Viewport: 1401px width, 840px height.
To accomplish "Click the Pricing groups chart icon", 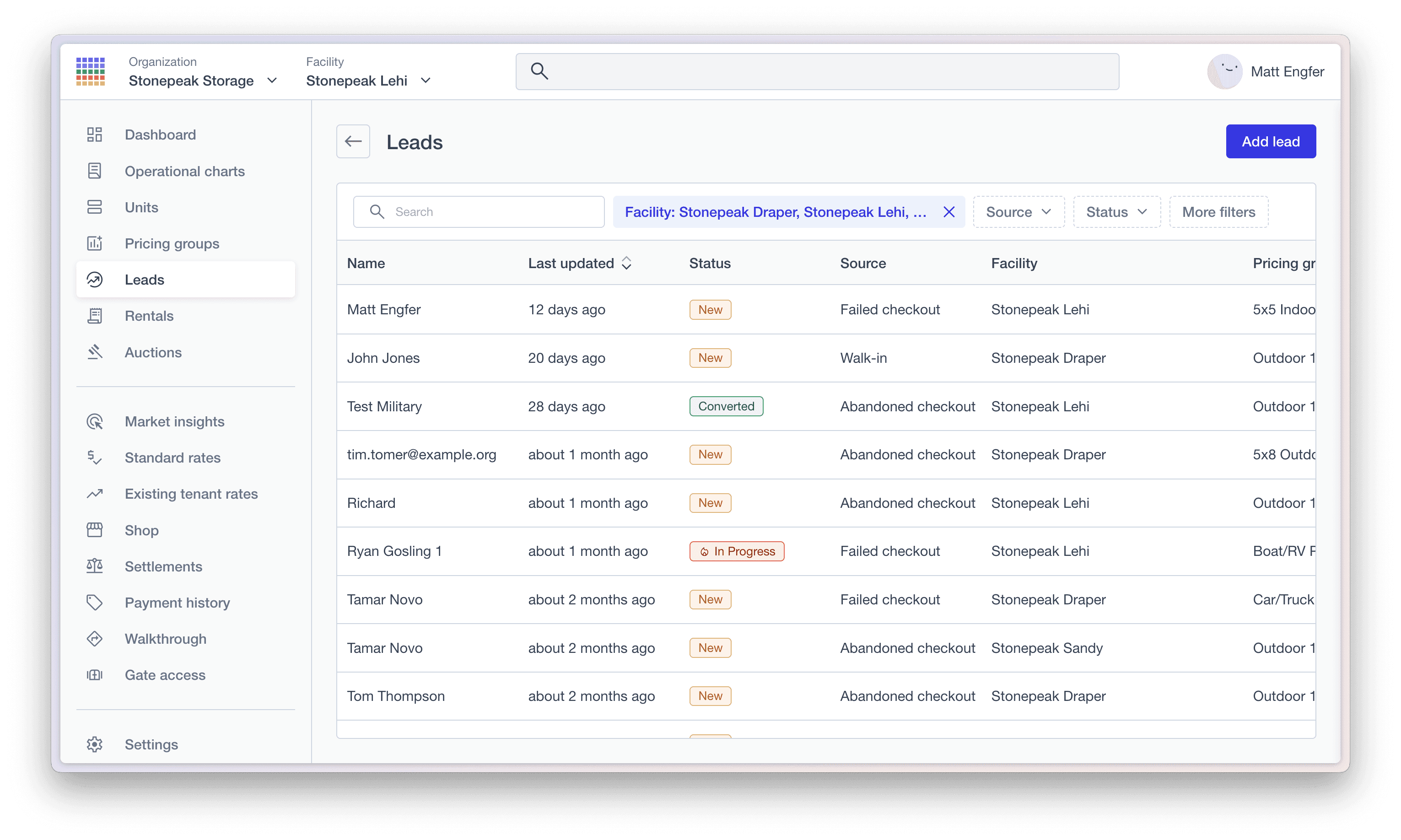I will [x=95, y=243].
